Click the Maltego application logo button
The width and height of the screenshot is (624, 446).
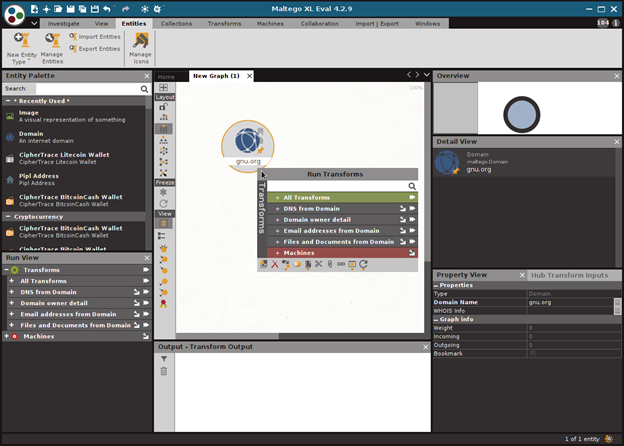(14, 15)
